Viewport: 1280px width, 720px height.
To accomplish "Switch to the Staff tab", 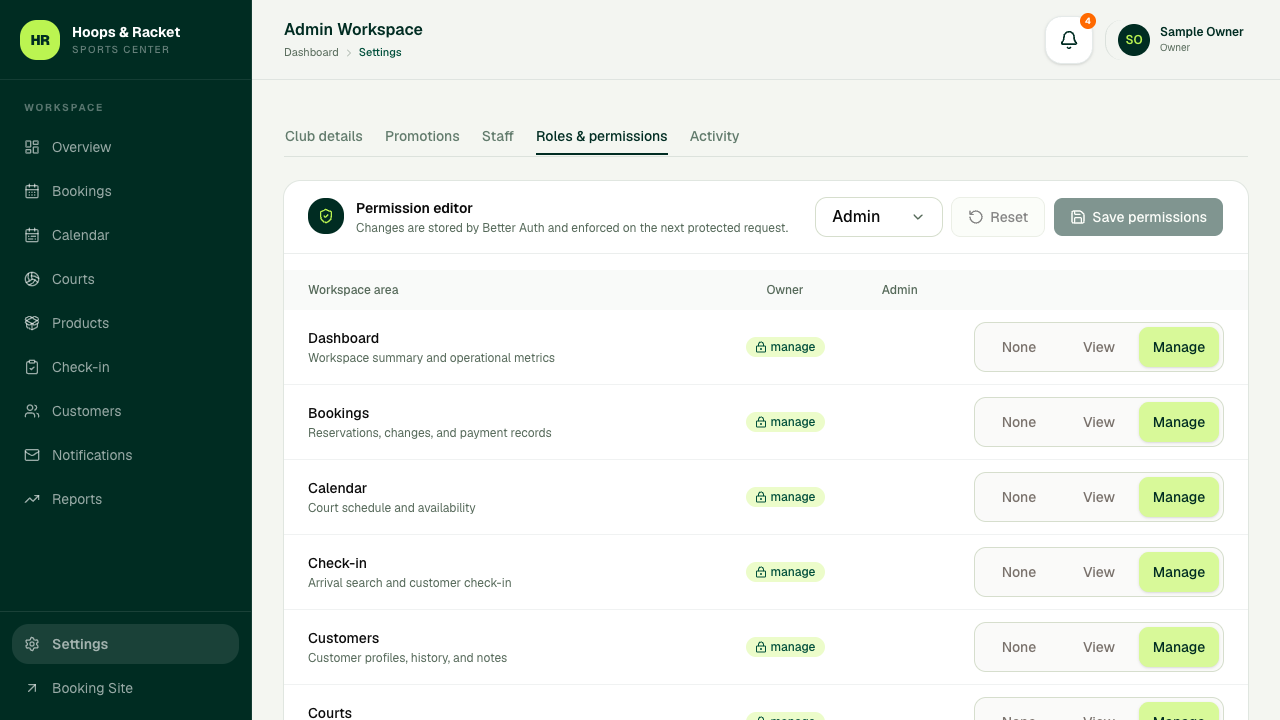I will tap(498, 136).
